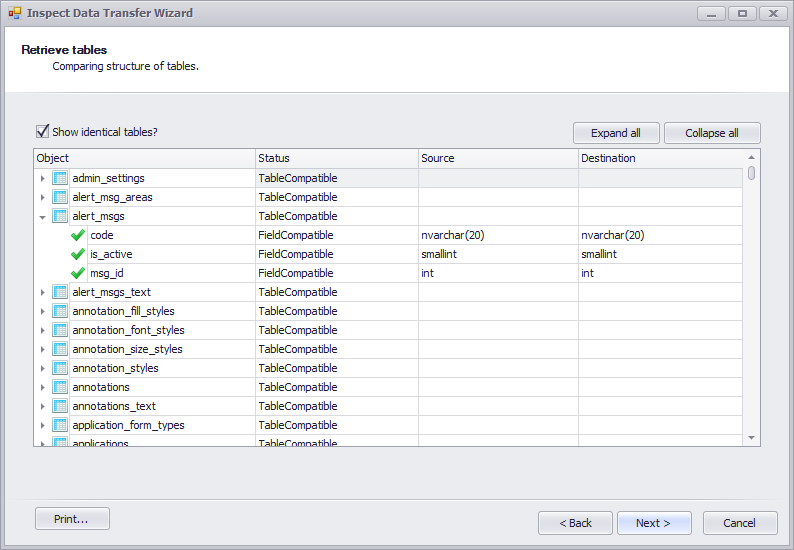Uncheck Show identical tables checkbox

43,132
